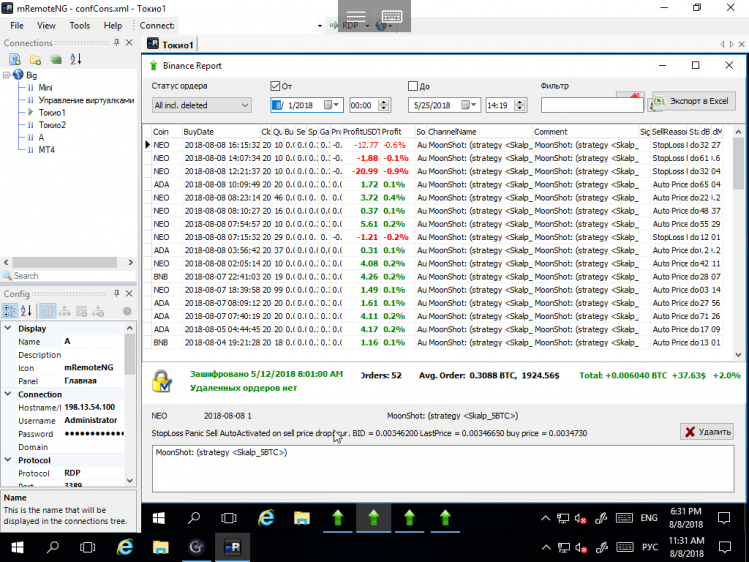The image size is (749, 562).
Task: Select the MT4 connection in tree
Action: point(46,149)
